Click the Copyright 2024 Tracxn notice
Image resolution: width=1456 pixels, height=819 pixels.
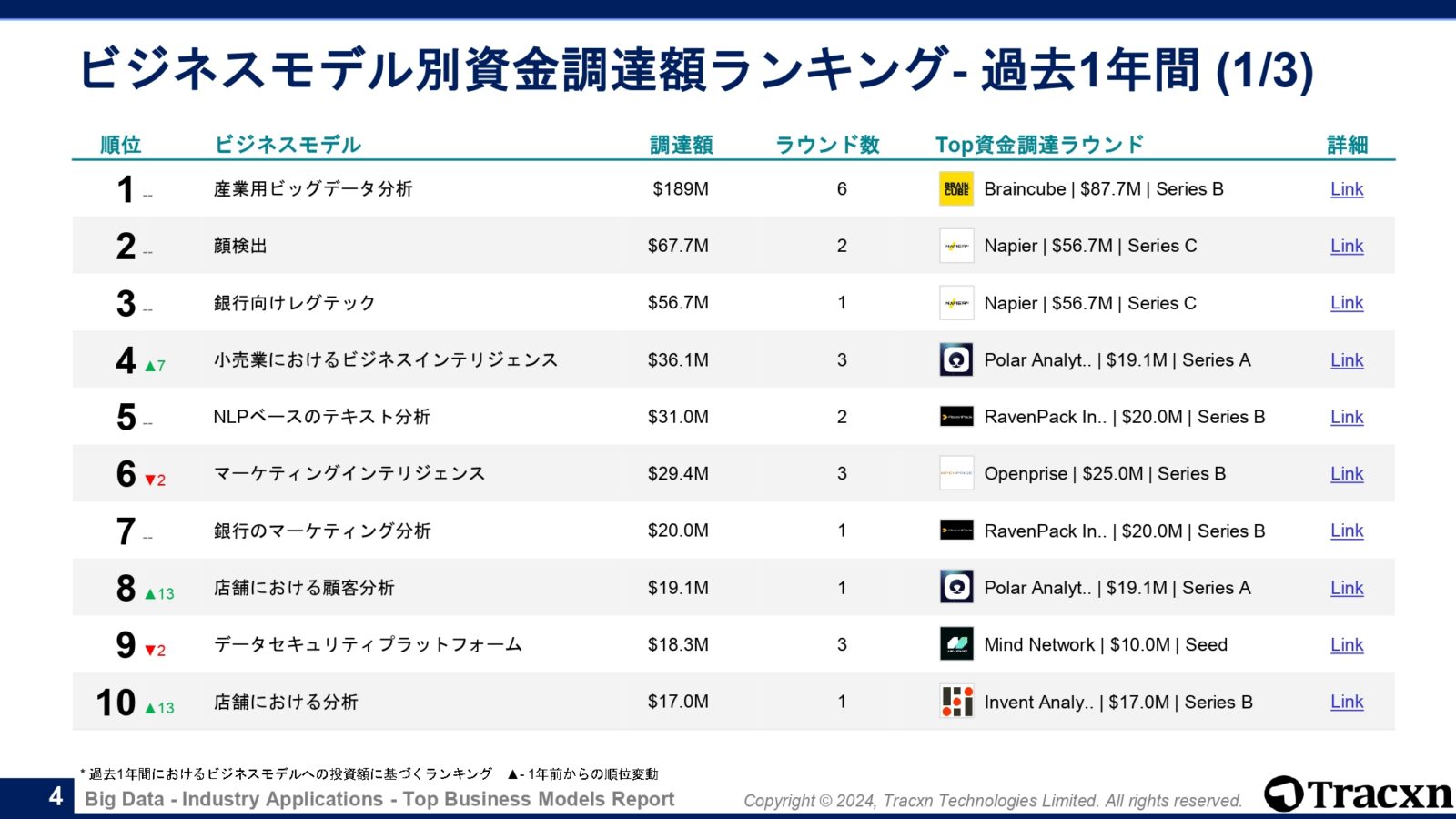[x=993, y=801]
